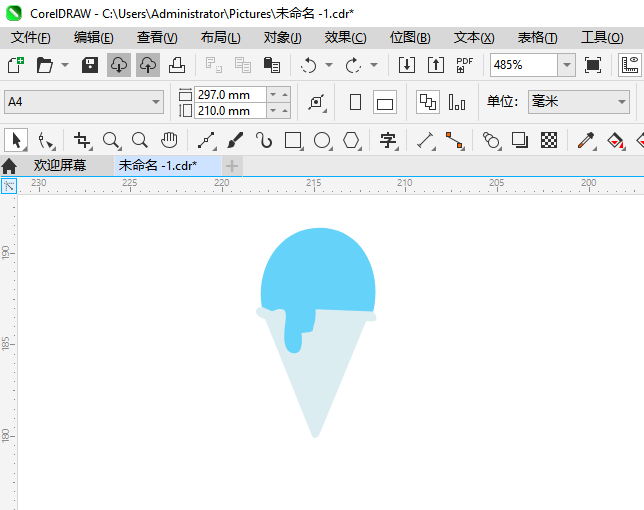Toggle the current page layout button
This screenshot has width=644, height=510.
click(x=457, y=102)
